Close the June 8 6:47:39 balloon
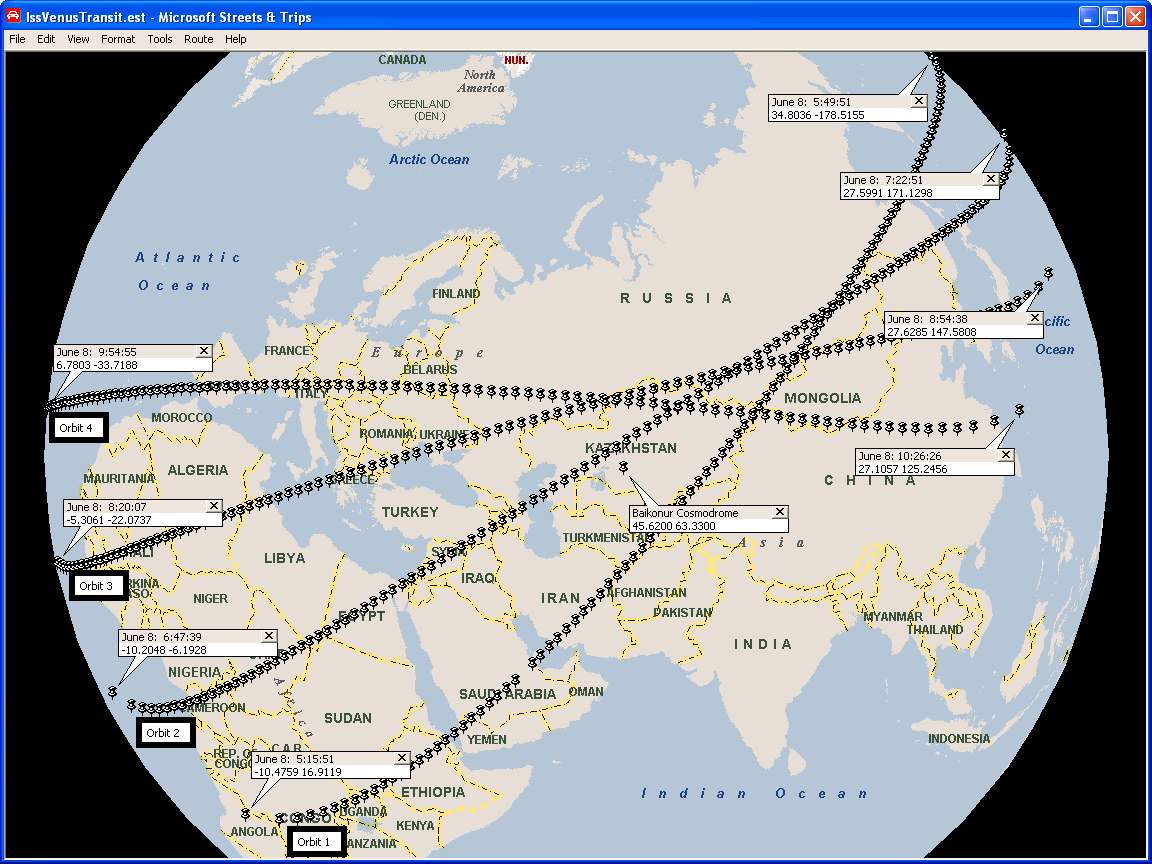Image resolution: width=1152 pixels, height=864 pixels. click(x=268, y=637)
